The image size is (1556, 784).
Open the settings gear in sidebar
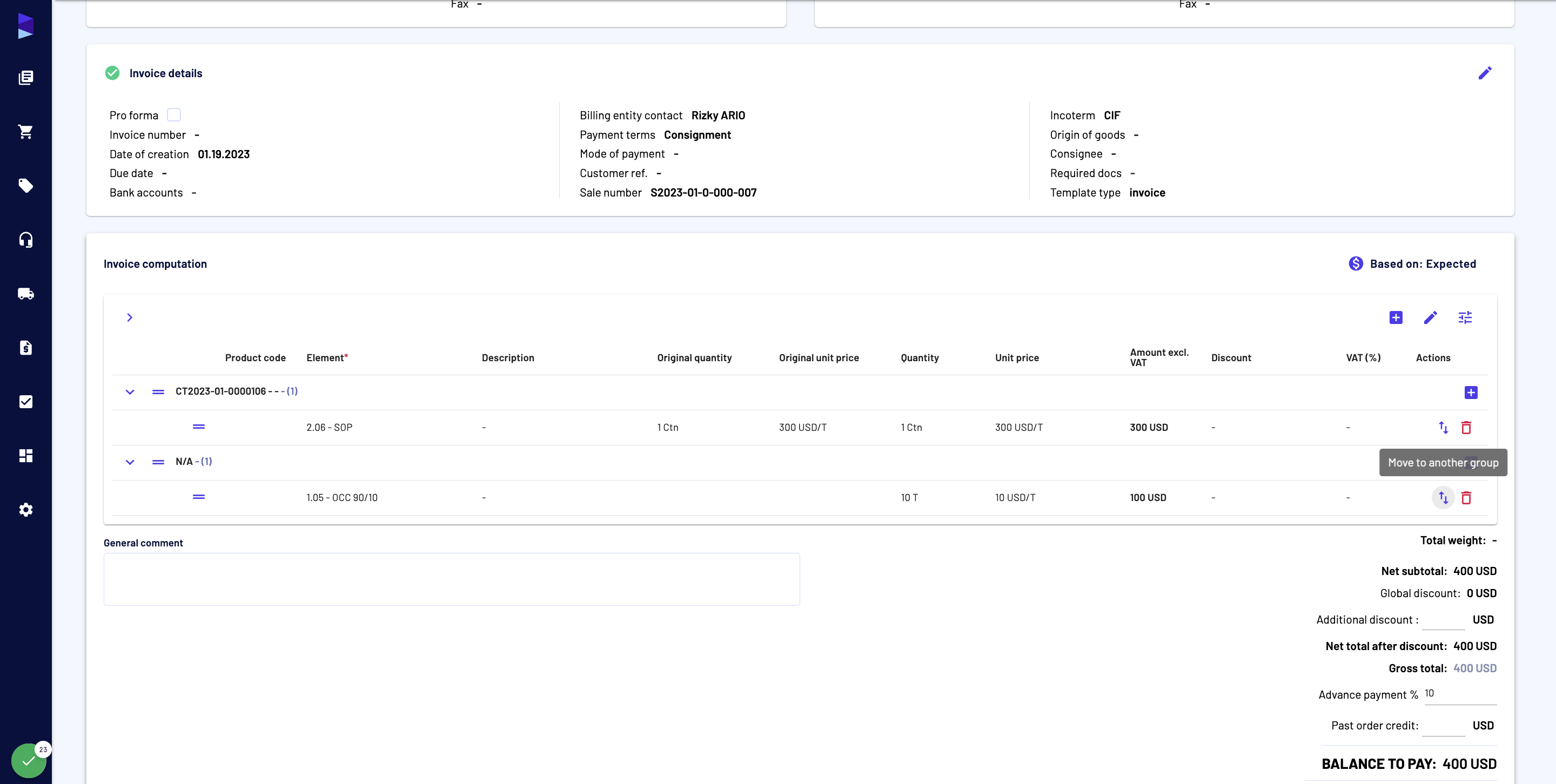point(25,509)
